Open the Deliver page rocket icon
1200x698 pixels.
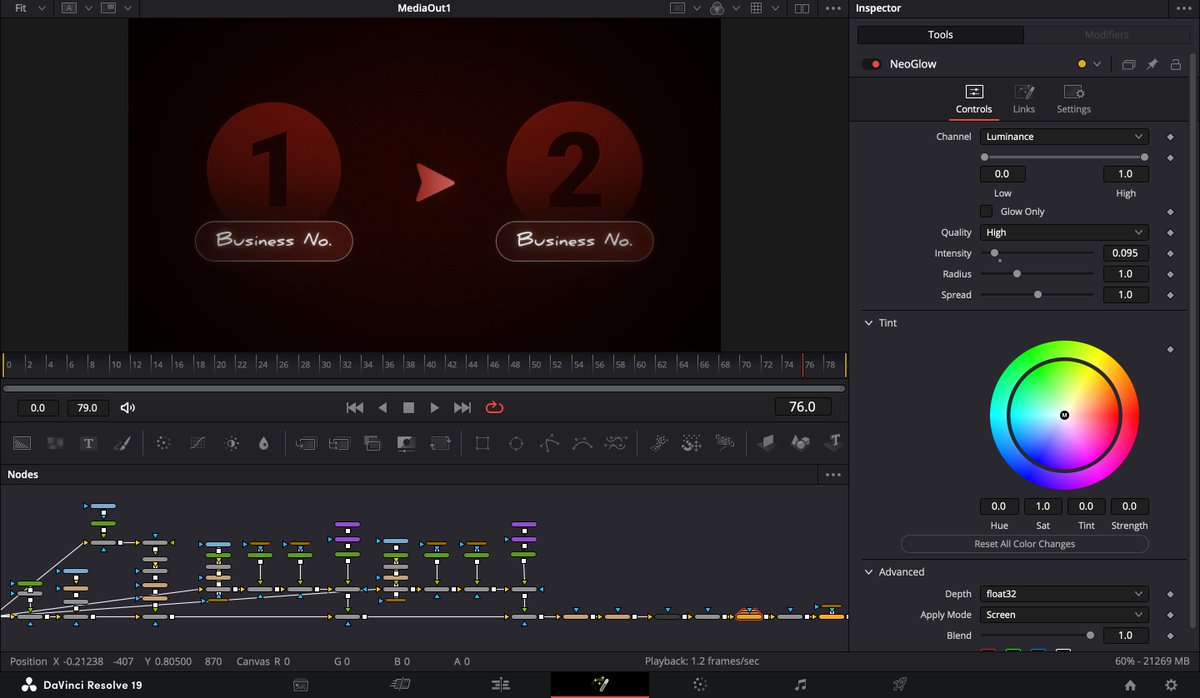tap(900, 685)
